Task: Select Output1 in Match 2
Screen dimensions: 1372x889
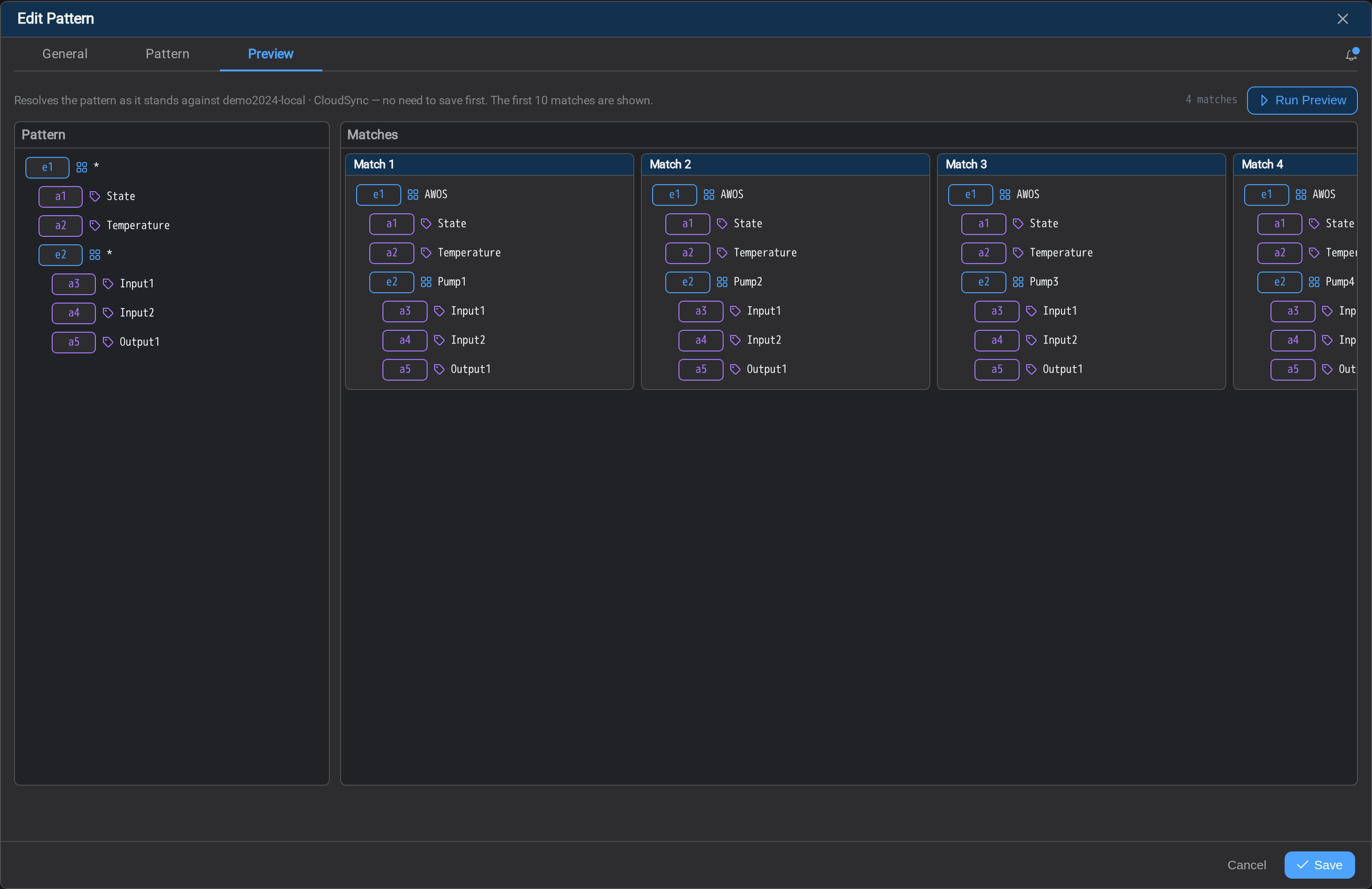Action: coord(766,369)
